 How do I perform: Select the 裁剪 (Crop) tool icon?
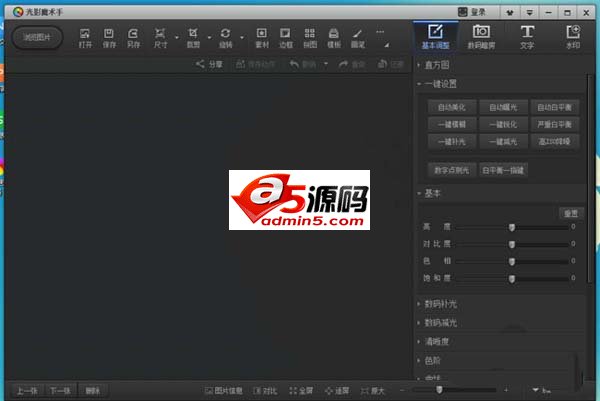tap(193, 37)
